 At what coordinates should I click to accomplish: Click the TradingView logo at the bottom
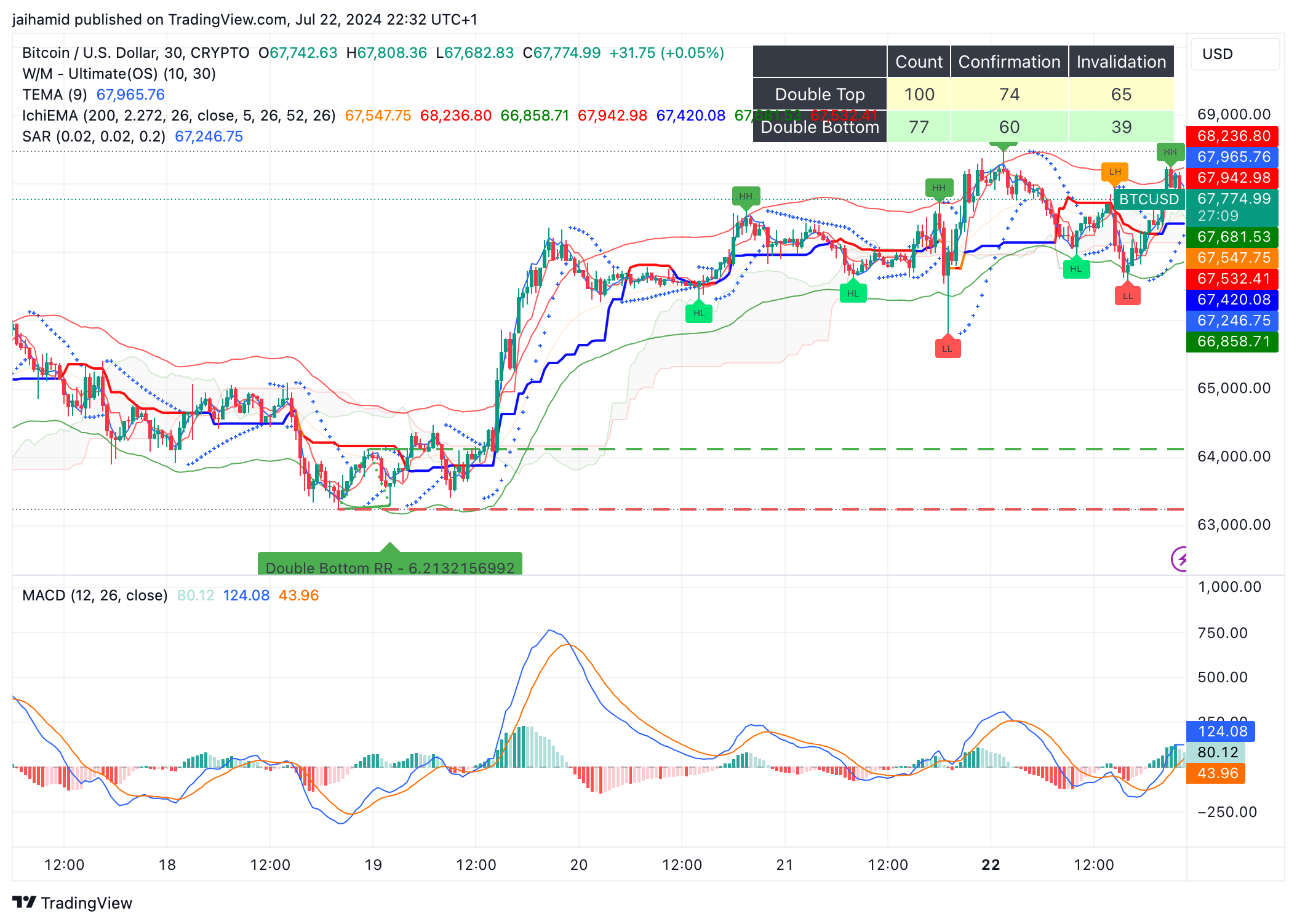coord(72,902)
